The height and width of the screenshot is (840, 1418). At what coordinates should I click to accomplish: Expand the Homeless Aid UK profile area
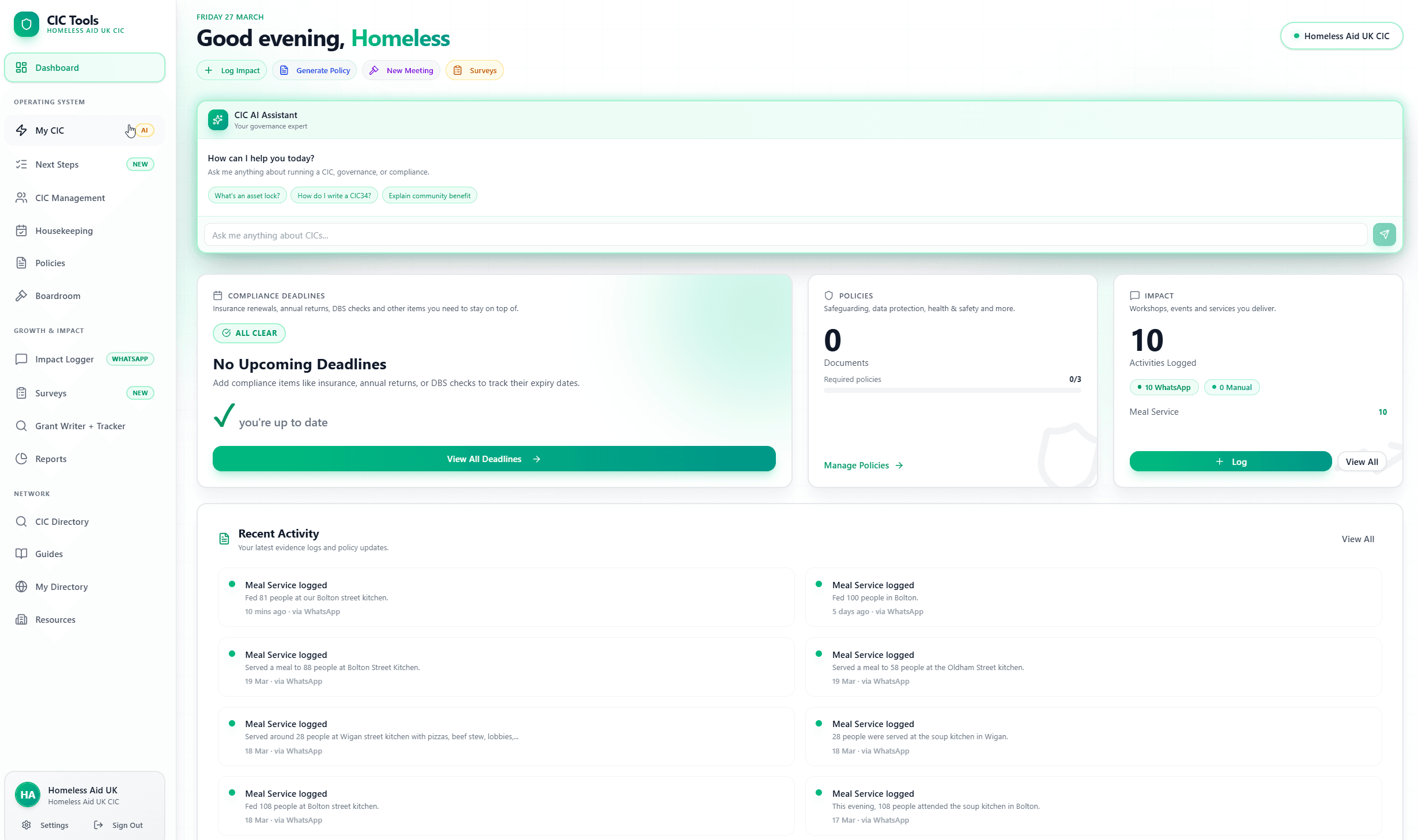click(84, 795)
